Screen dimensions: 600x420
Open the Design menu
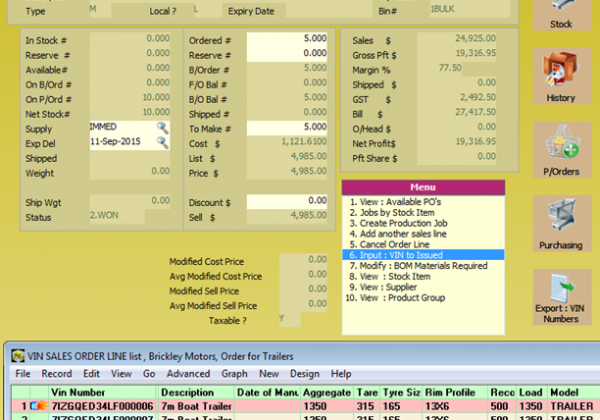click(305, 374)
